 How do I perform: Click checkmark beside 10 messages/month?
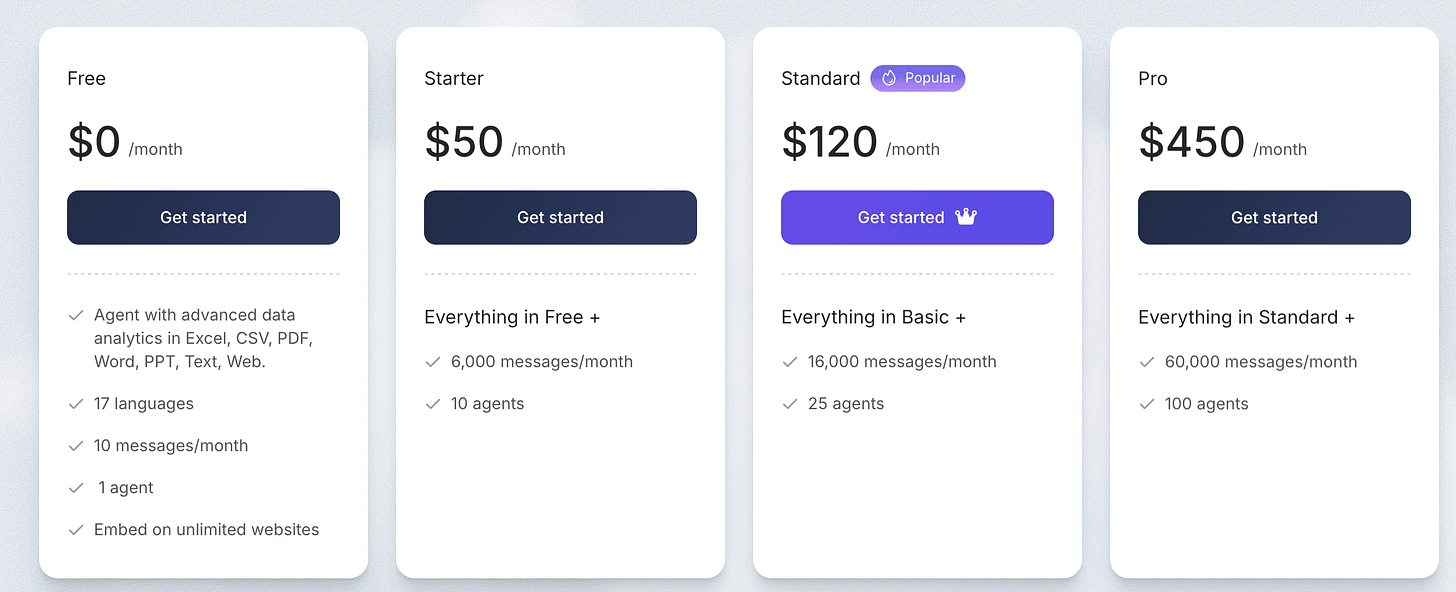pos(75,446)
